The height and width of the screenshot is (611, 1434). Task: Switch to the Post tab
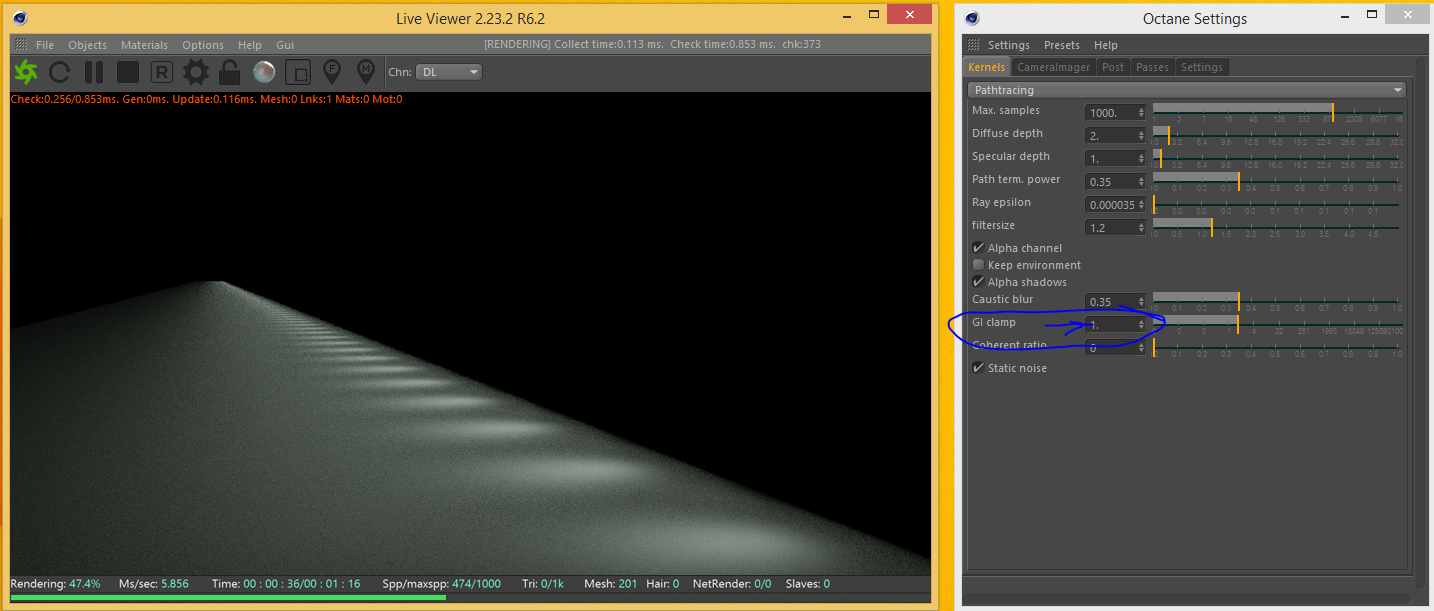[x=1113, y=67]
